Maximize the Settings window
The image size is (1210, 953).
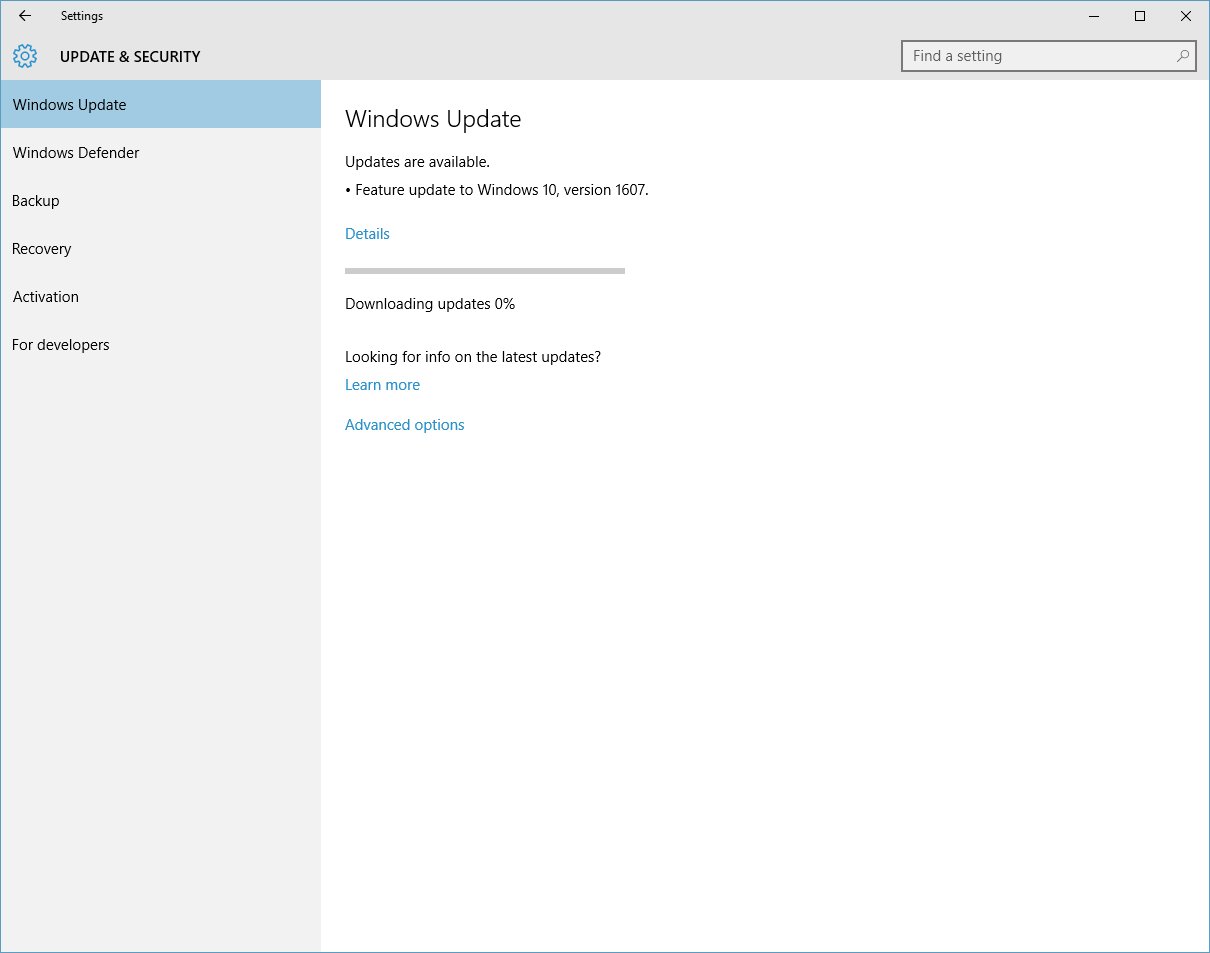tap(1140, 16)
